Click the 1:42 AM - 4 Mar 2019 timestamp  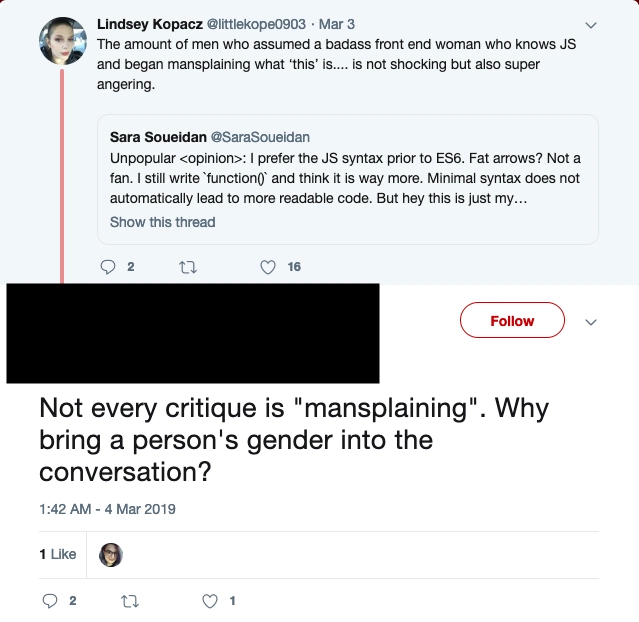coord(107,509)
